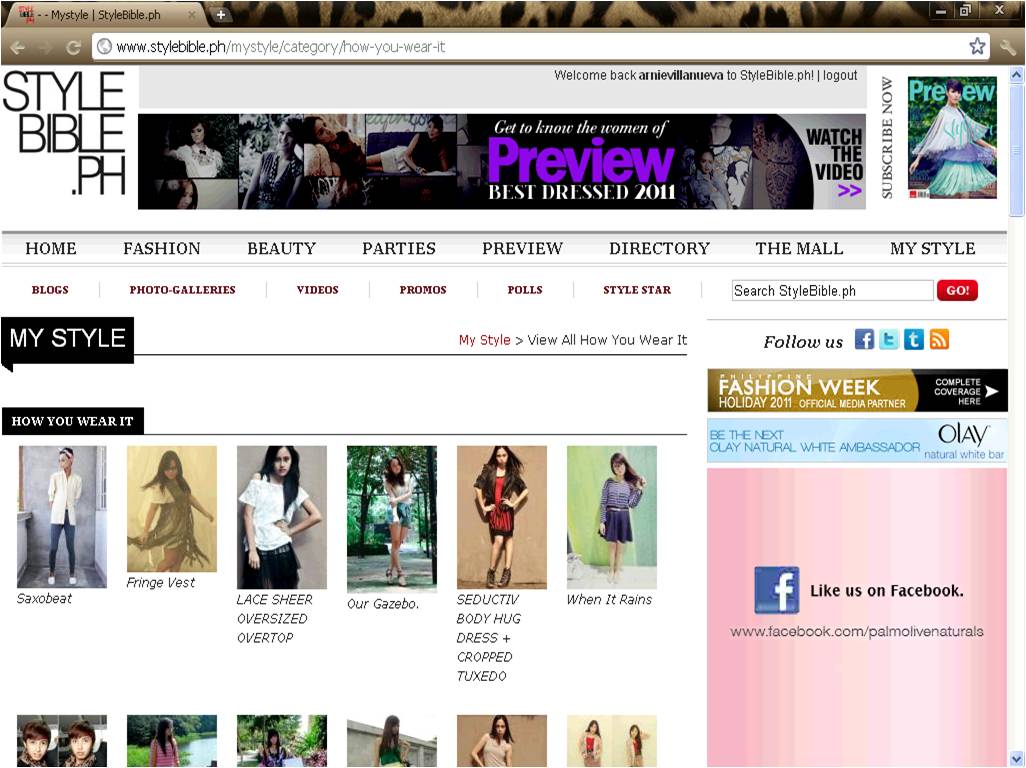This screenshot has height=768, width=1026.
Task: Open the Tumblr follow icon
Action: (x=914, y=340)
